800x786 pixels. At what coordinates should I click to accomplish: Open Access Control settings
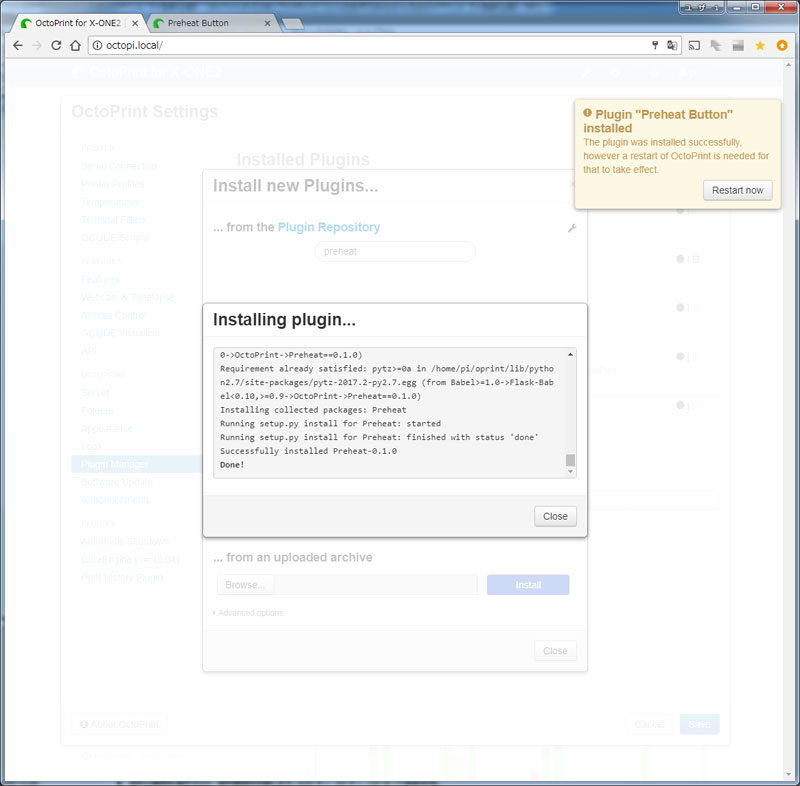point(113,315)
